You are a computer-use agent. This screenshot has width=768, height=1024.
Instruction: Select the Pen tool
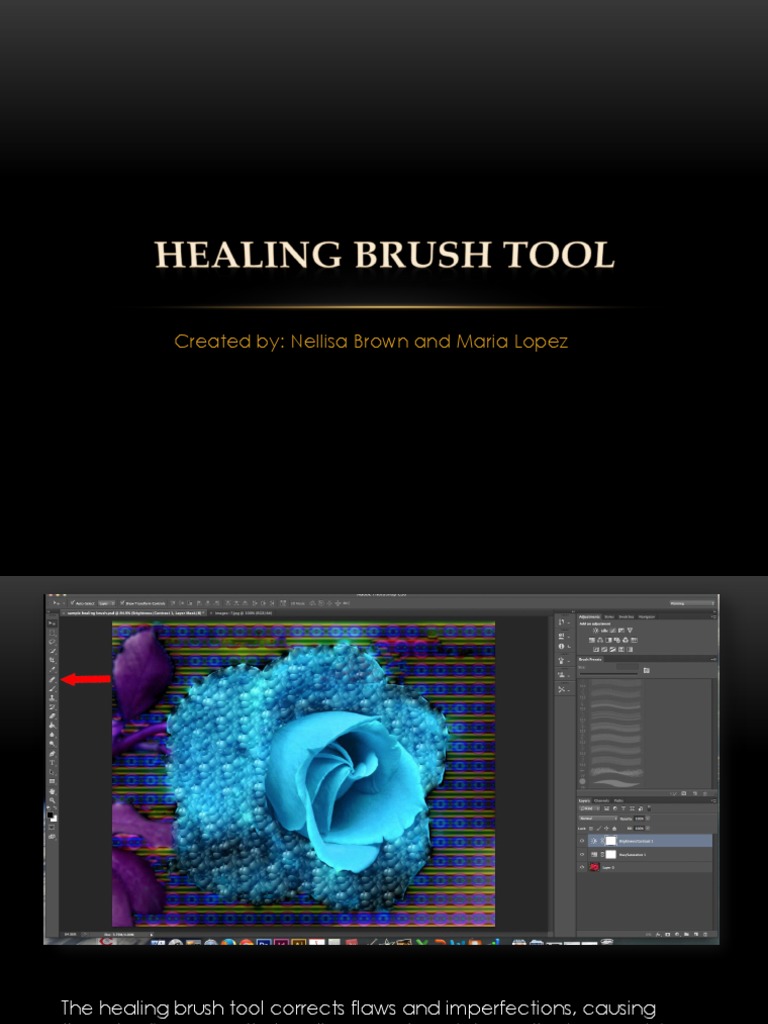pyautogui.click(x=52, y=754)
